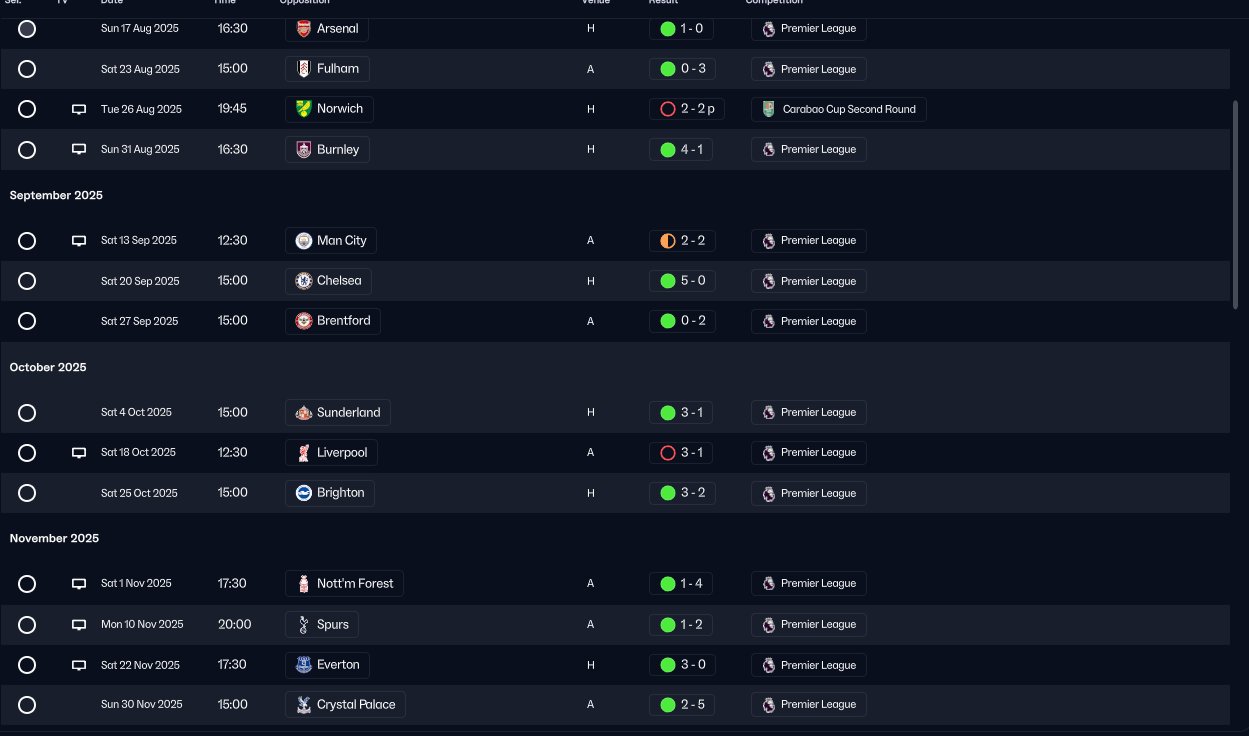This screenshot has height=736, width=1249.
Task: Select the Fulham fixture radio button
Action: (27, 69)
